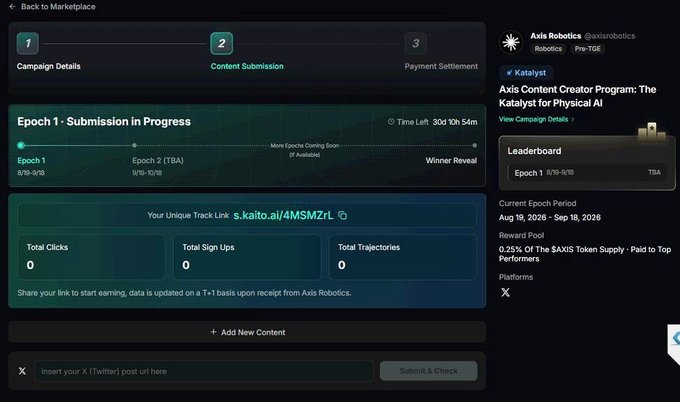Screen dimensions: 680x402
Task: Click the Winner Reveal timeline marker
Action: click(x=474, y=145)
